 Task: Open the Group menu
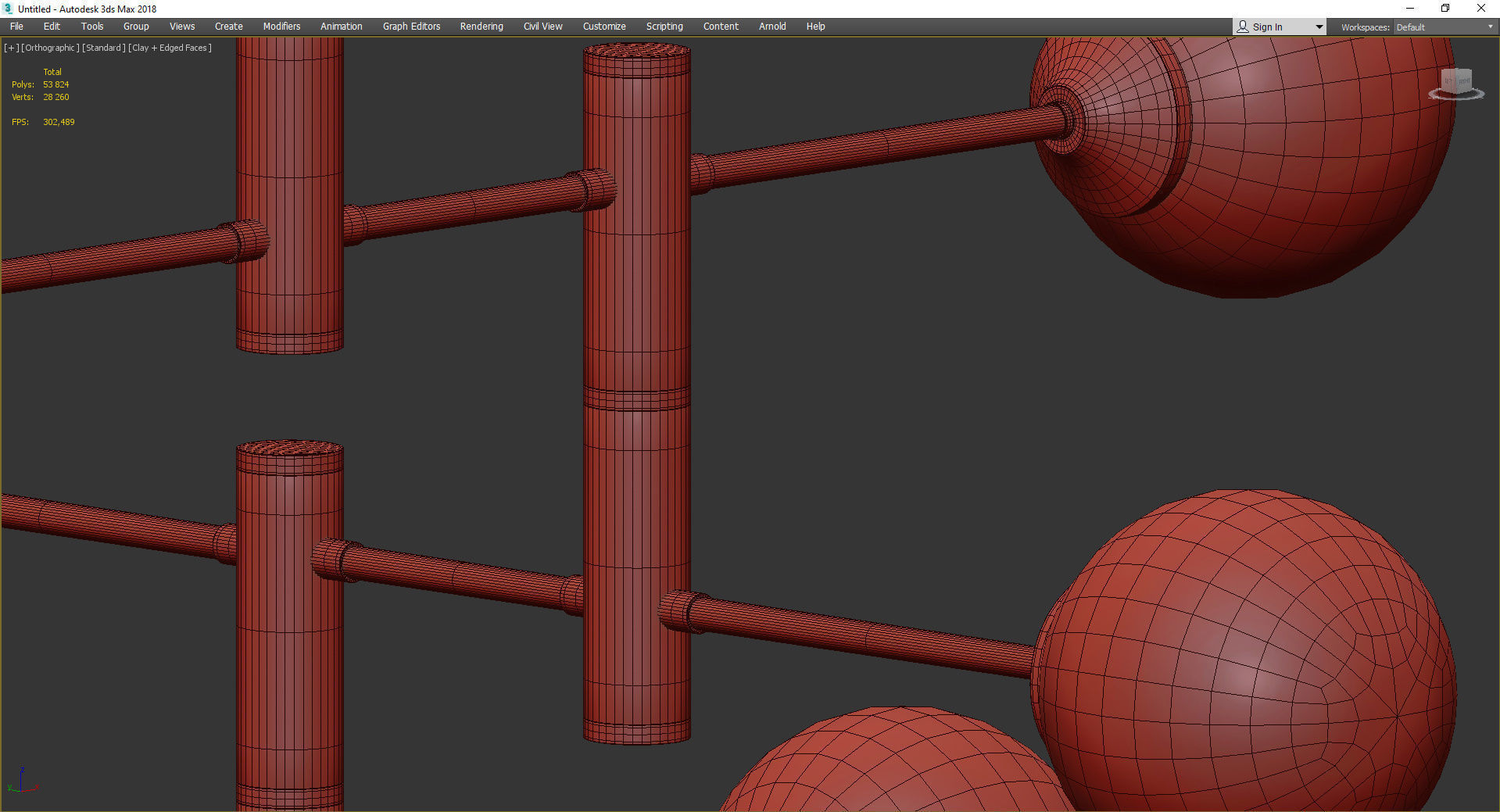pos(136,27)
